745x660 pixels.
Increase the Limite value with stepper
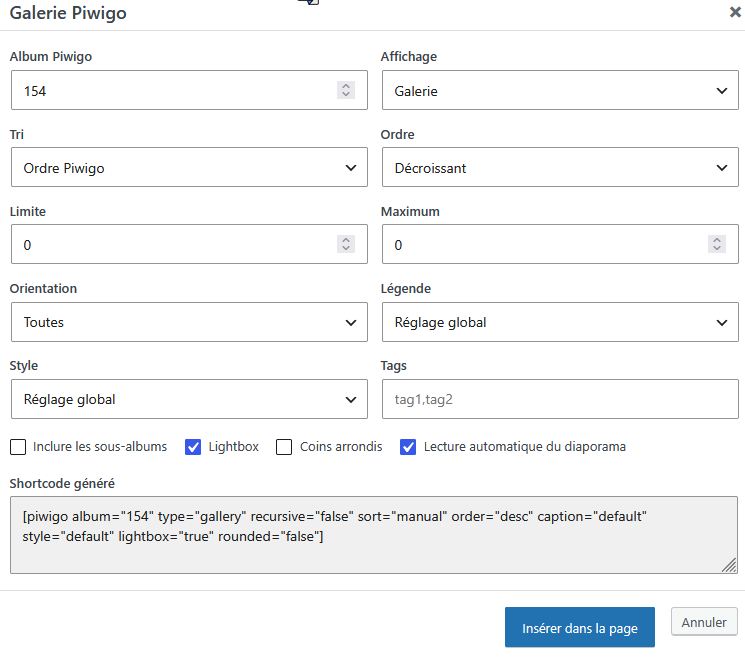point(346,240)
